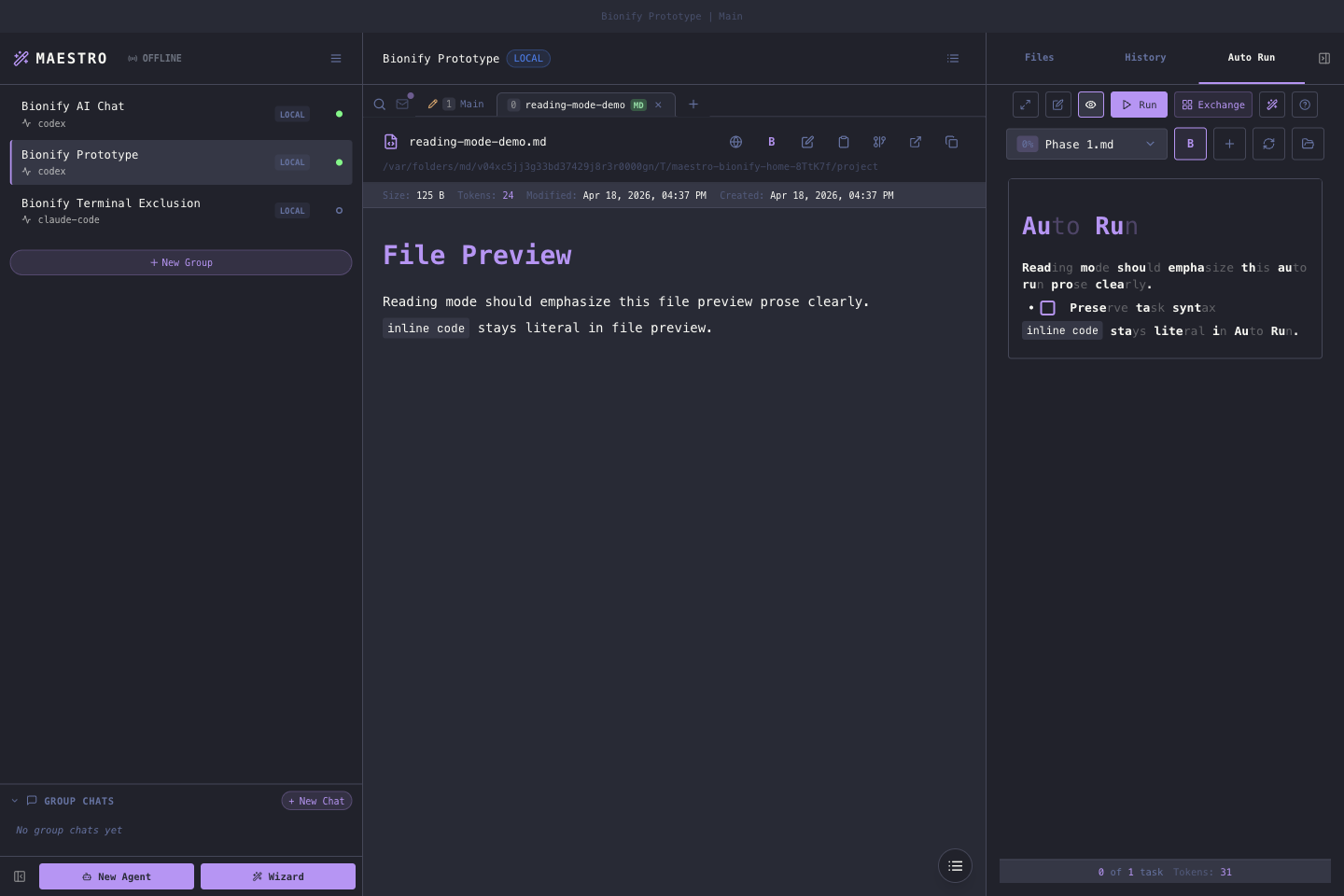Switch to the Files tab
The image size is (1344, 896).
[1039, 58]
